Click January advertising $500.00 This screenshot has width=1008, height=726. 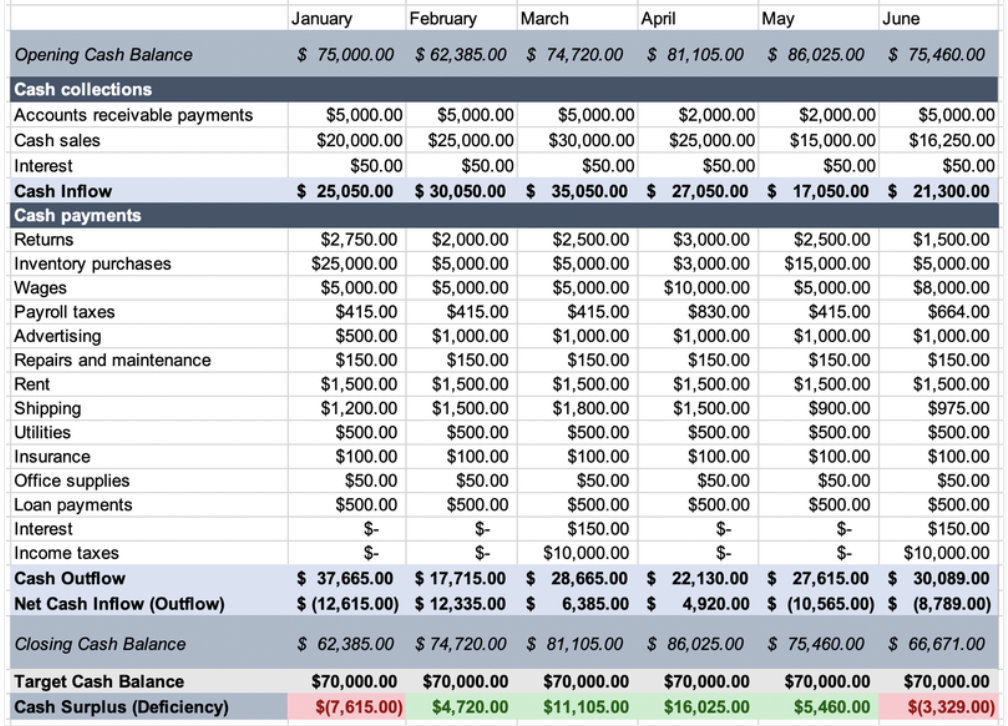[366, 336]
